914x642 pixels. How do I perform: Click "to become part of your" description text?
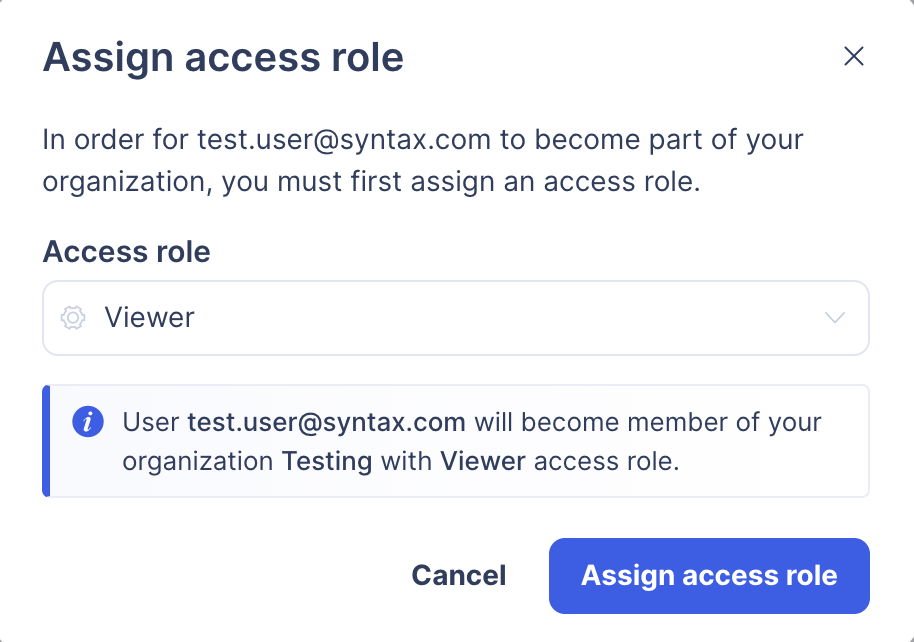point(651,139)
